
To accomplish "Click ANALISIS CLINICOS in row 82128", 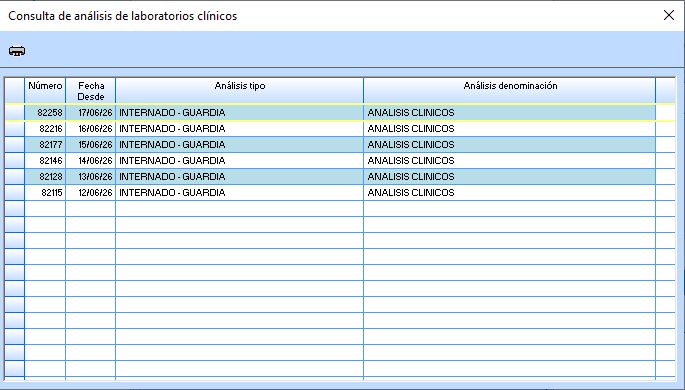I will (x=411, y=177).
